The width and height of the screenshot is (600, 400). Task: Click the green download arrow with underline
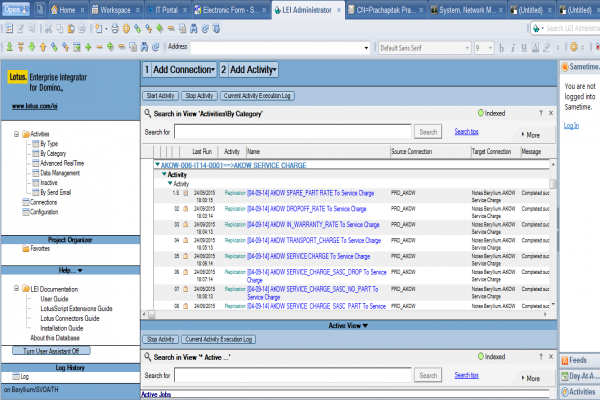[x=10, y=47]
